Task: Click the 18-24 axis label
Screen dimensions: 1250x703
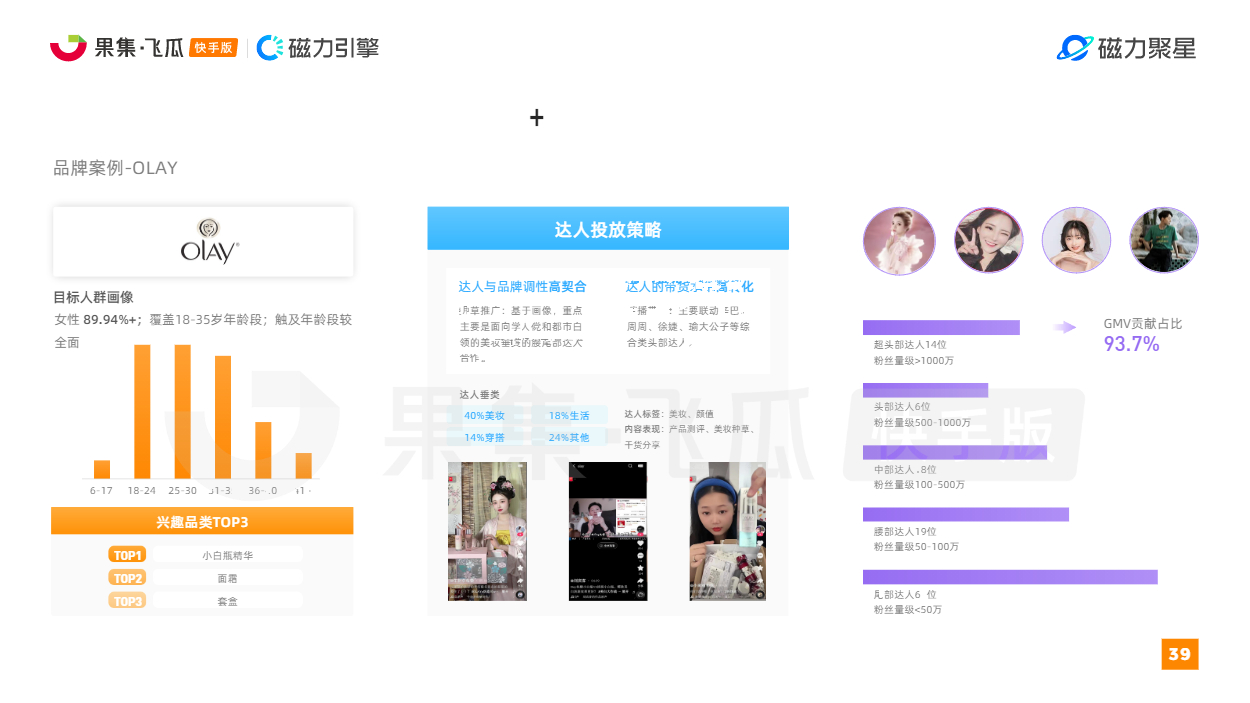Action: click(x=142, y=490)
